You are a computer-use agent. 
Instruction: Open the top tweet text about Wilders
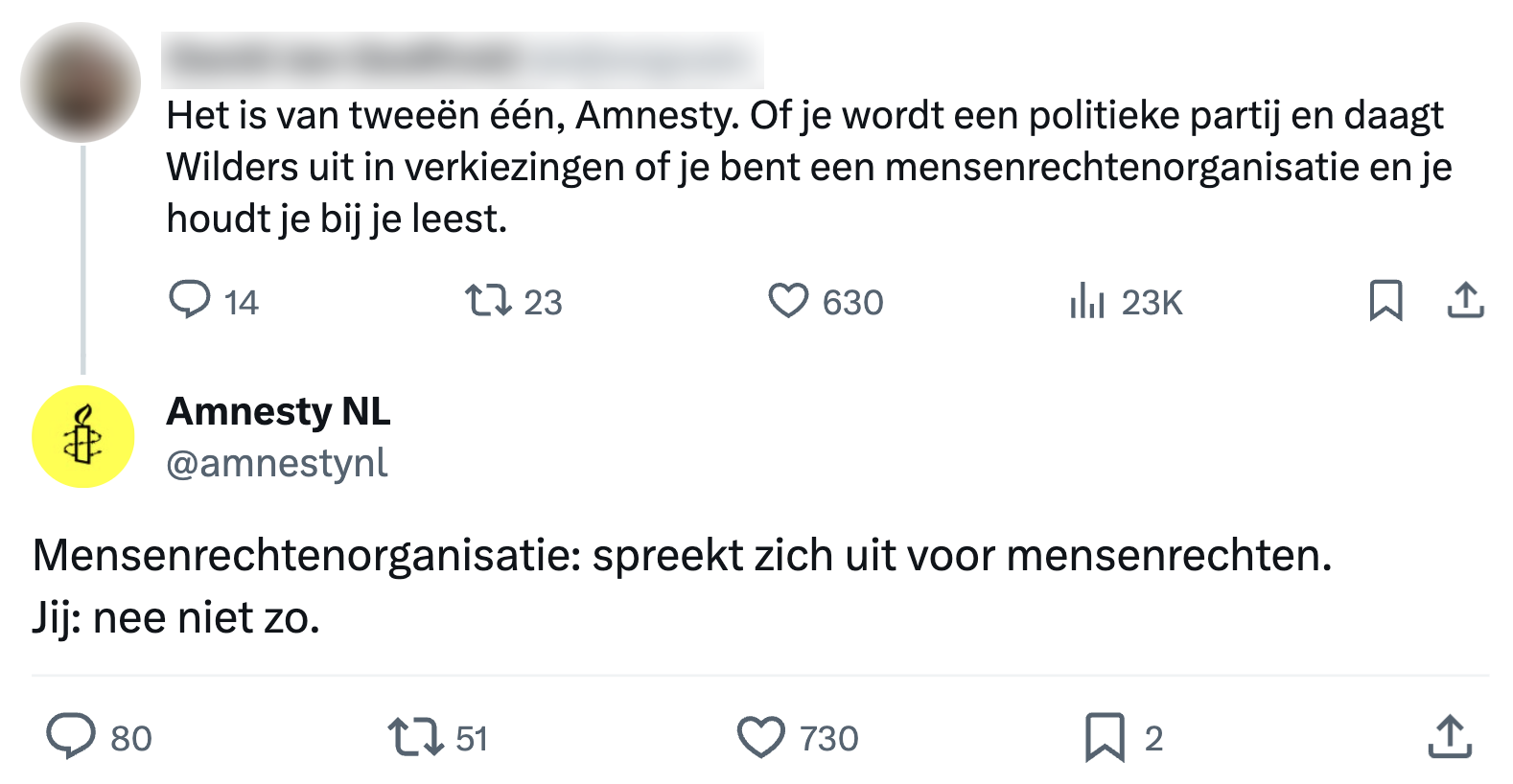[805, 167]
